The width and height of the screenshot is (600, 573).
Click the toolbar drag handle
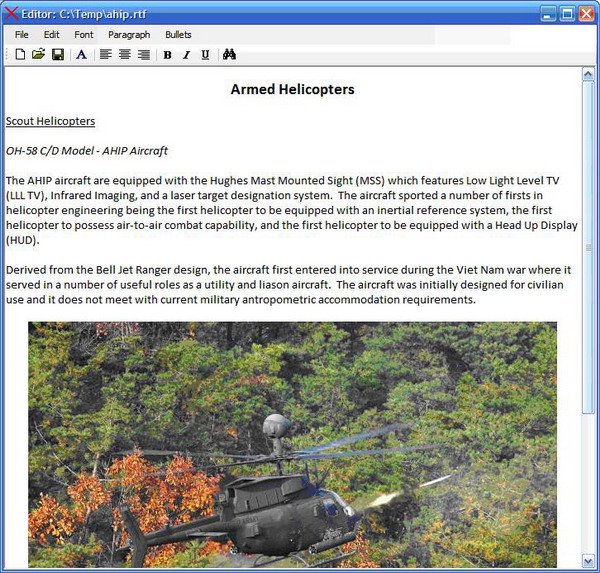7,54
